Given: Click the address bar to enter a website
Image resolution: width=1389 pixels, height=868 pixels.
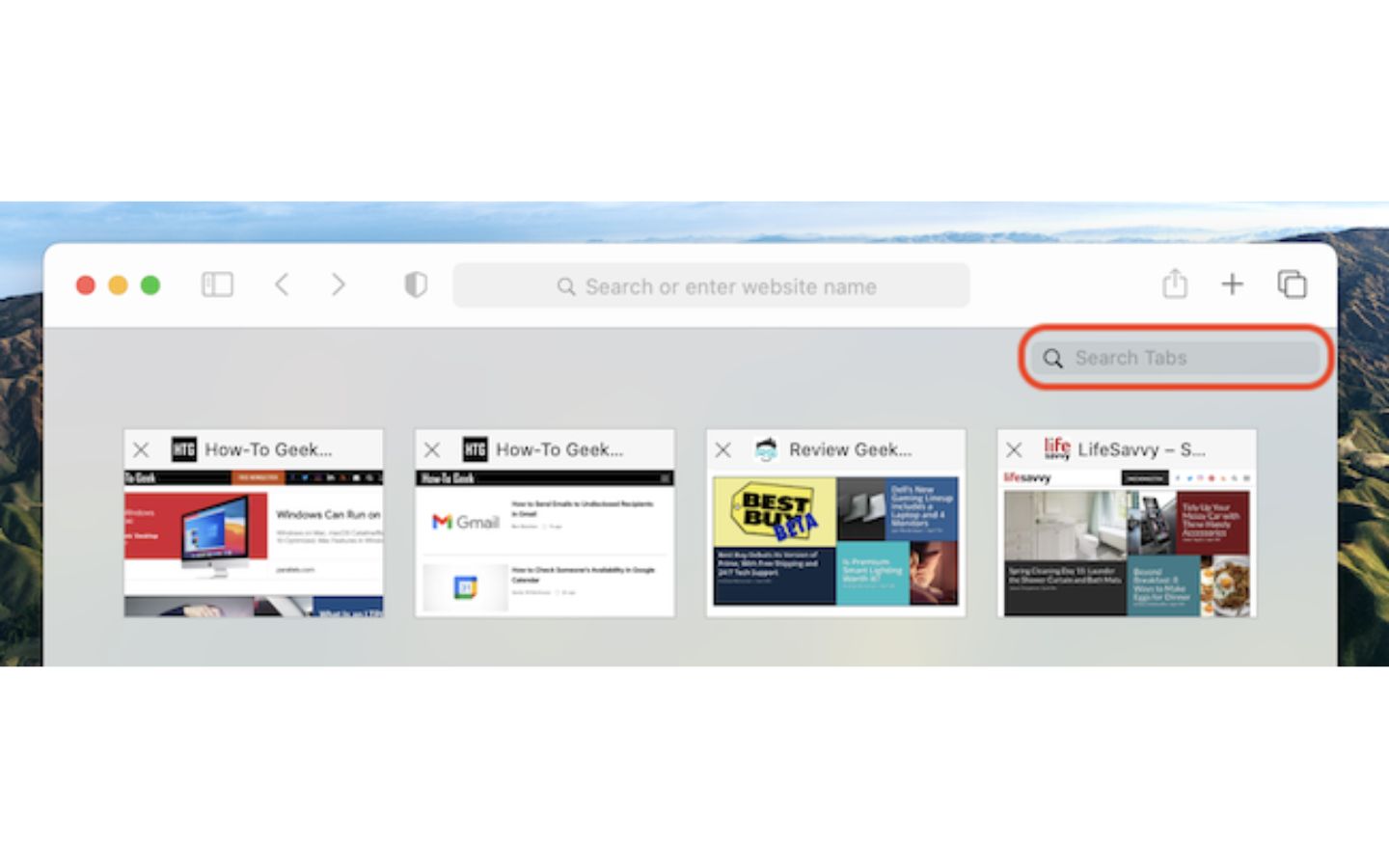Looking at the screenshot, I should pos(714,285).
